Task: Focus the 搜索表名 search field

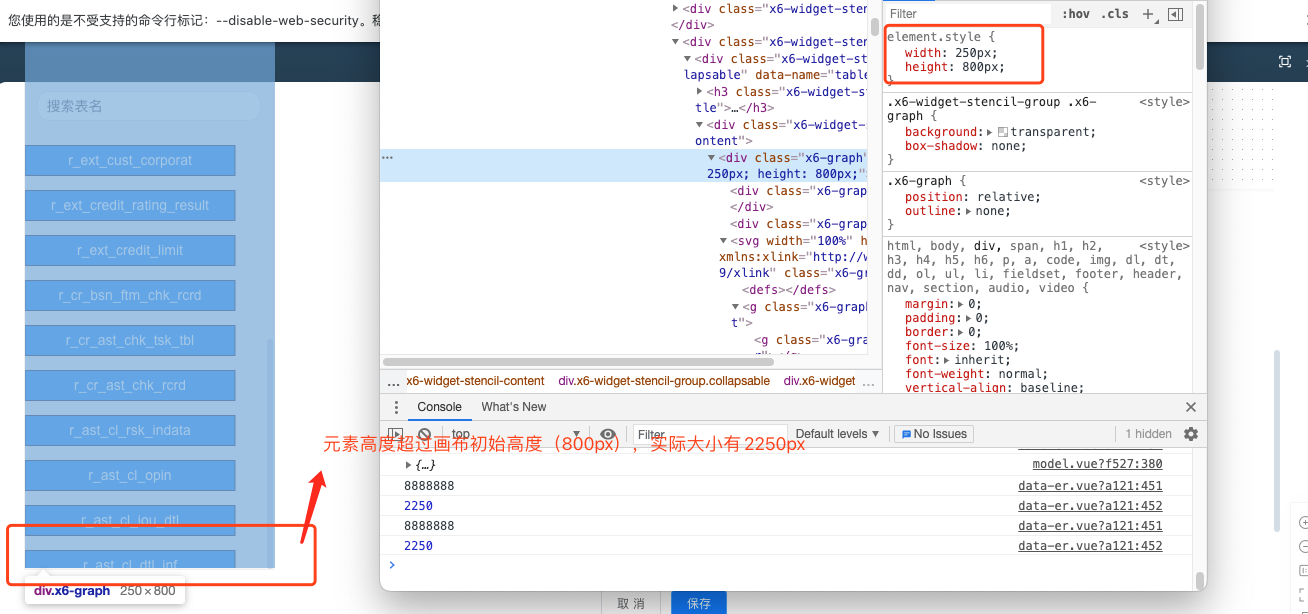Action: coord(149,106)
